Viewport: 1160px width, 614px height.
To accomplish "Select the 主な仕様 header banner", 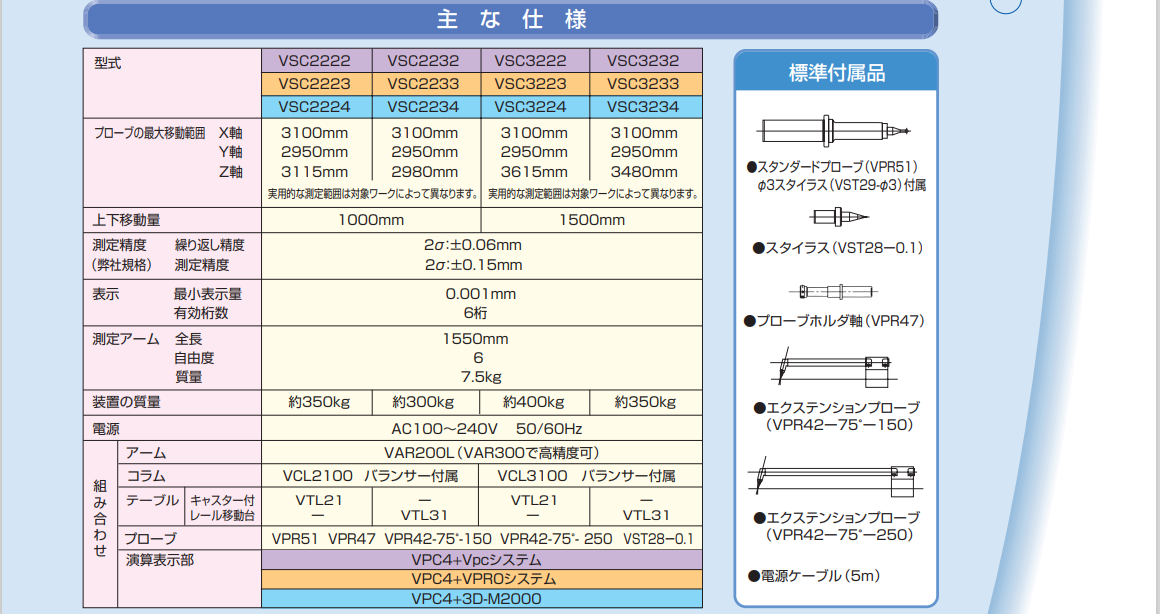I will pyautogui.click(x=510, y=19).
